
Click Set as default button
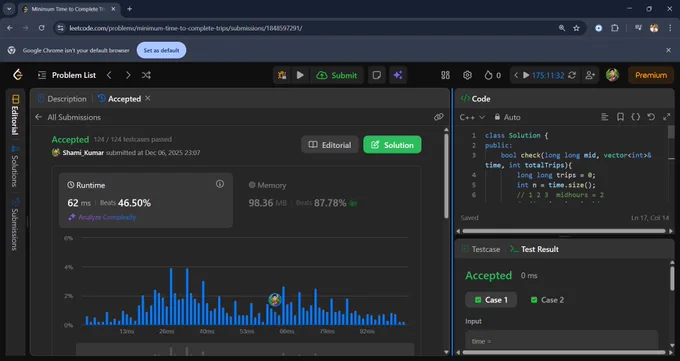pos(161,50)
